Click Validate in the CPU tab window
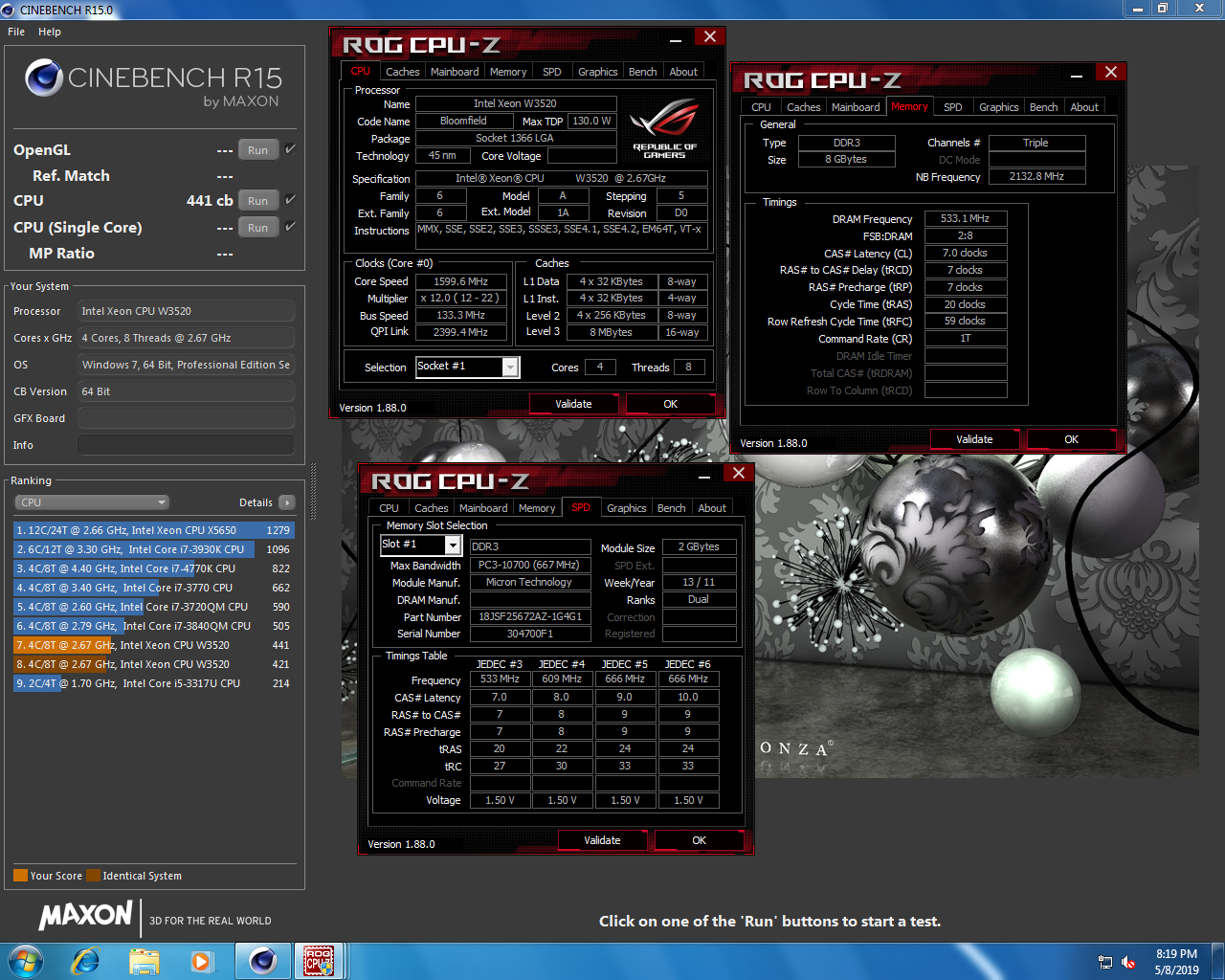Screen dimensions: 1225x980 click(574, 404)
